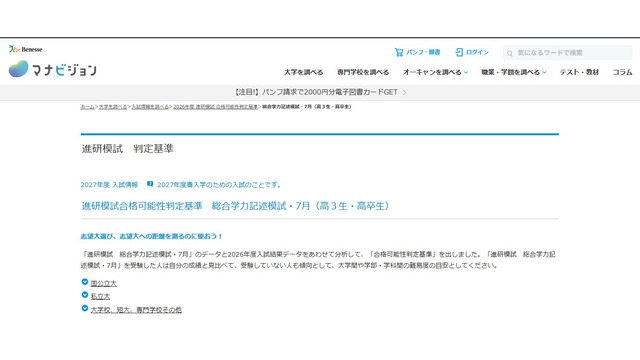Click the arrow icon beside 私立大
The width and height of the screenshot is (640, 360).
pos(85,295)
